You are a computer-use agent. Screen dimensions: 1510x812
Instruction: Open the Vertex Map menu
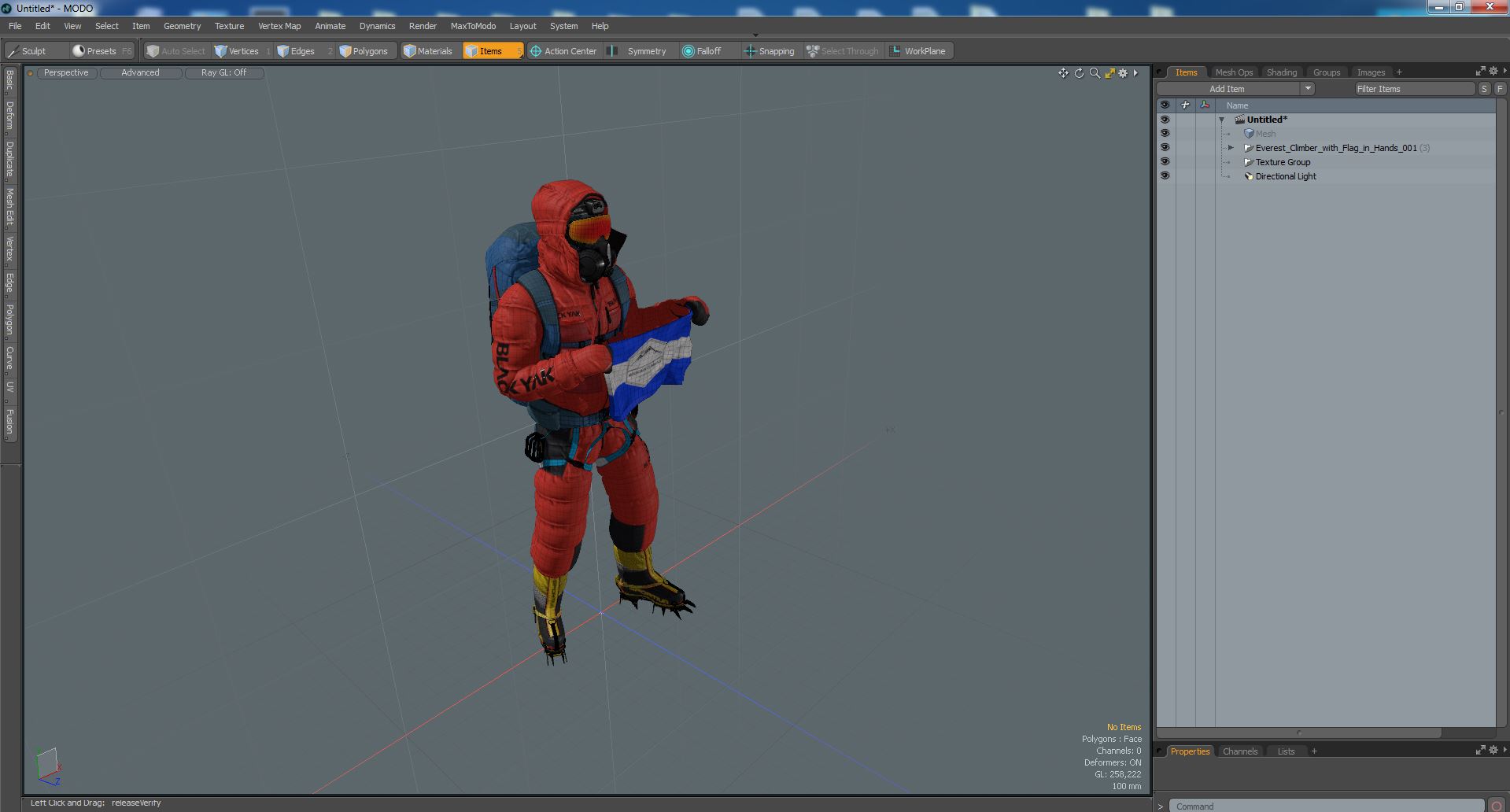tap(279, 26)
